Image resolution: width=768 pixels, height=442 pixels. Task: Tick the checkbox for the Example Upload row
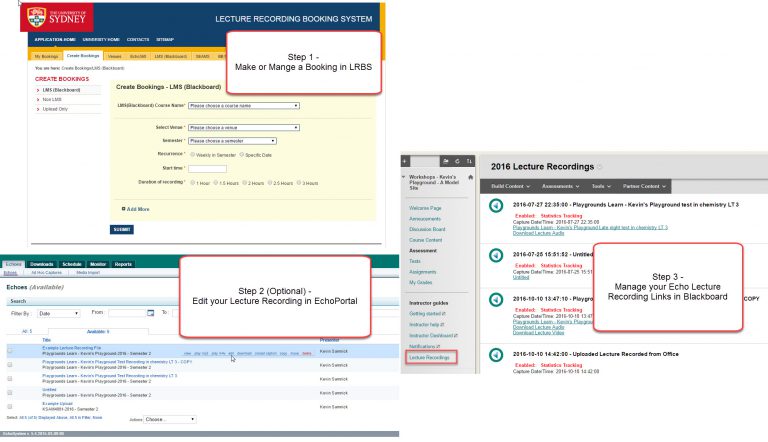pos(10,406)
